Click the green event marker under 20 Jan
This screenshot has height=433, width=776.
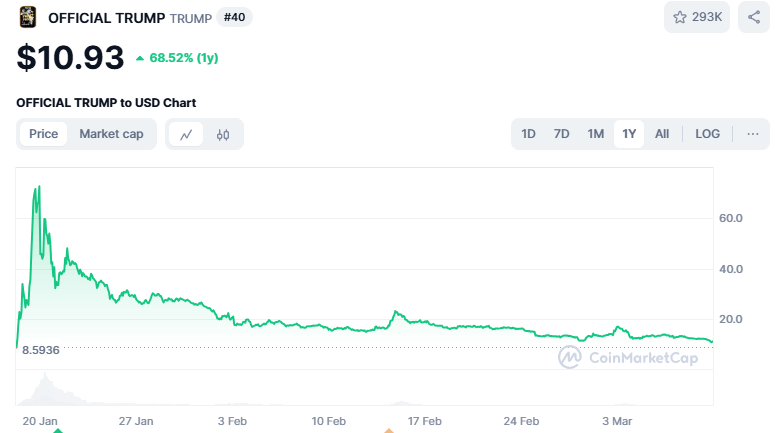58,431
